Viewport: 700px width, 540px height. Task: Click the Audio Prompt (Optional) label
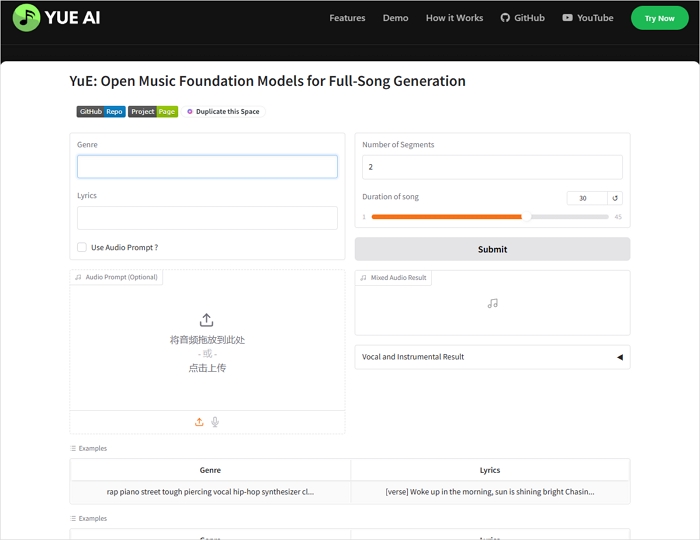coord(117,277)
